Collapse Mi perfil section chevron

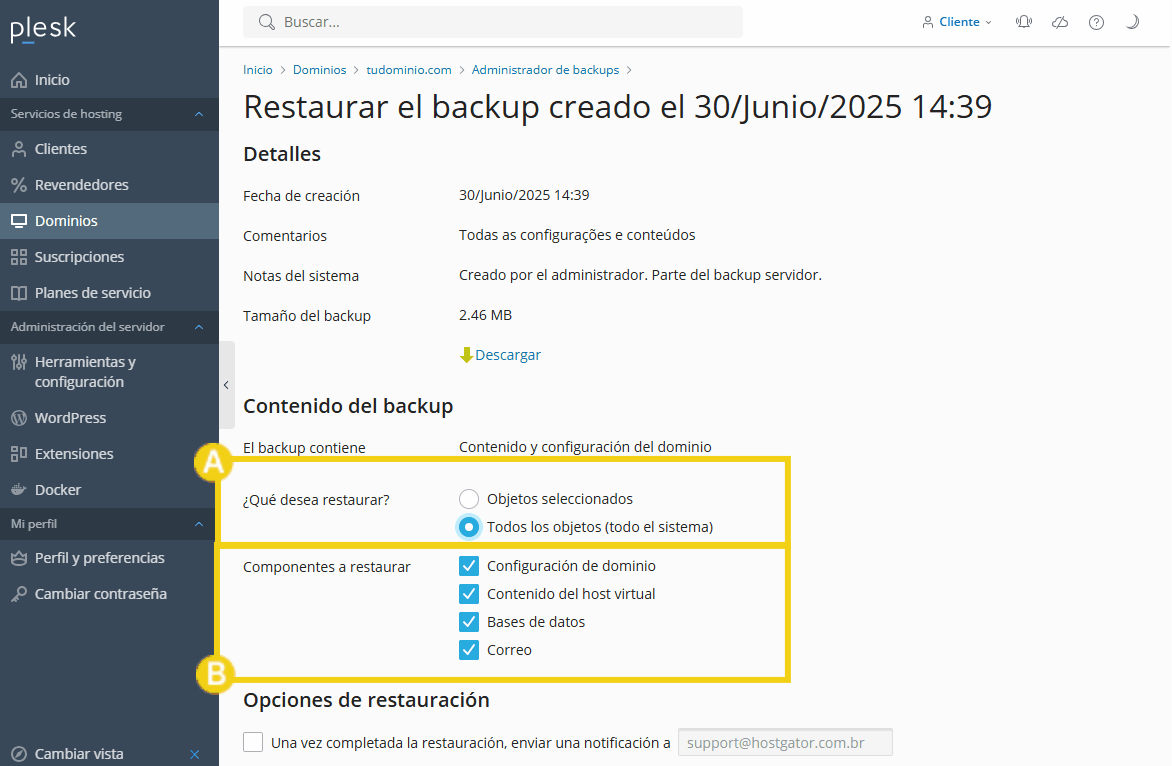coord(199,525)
